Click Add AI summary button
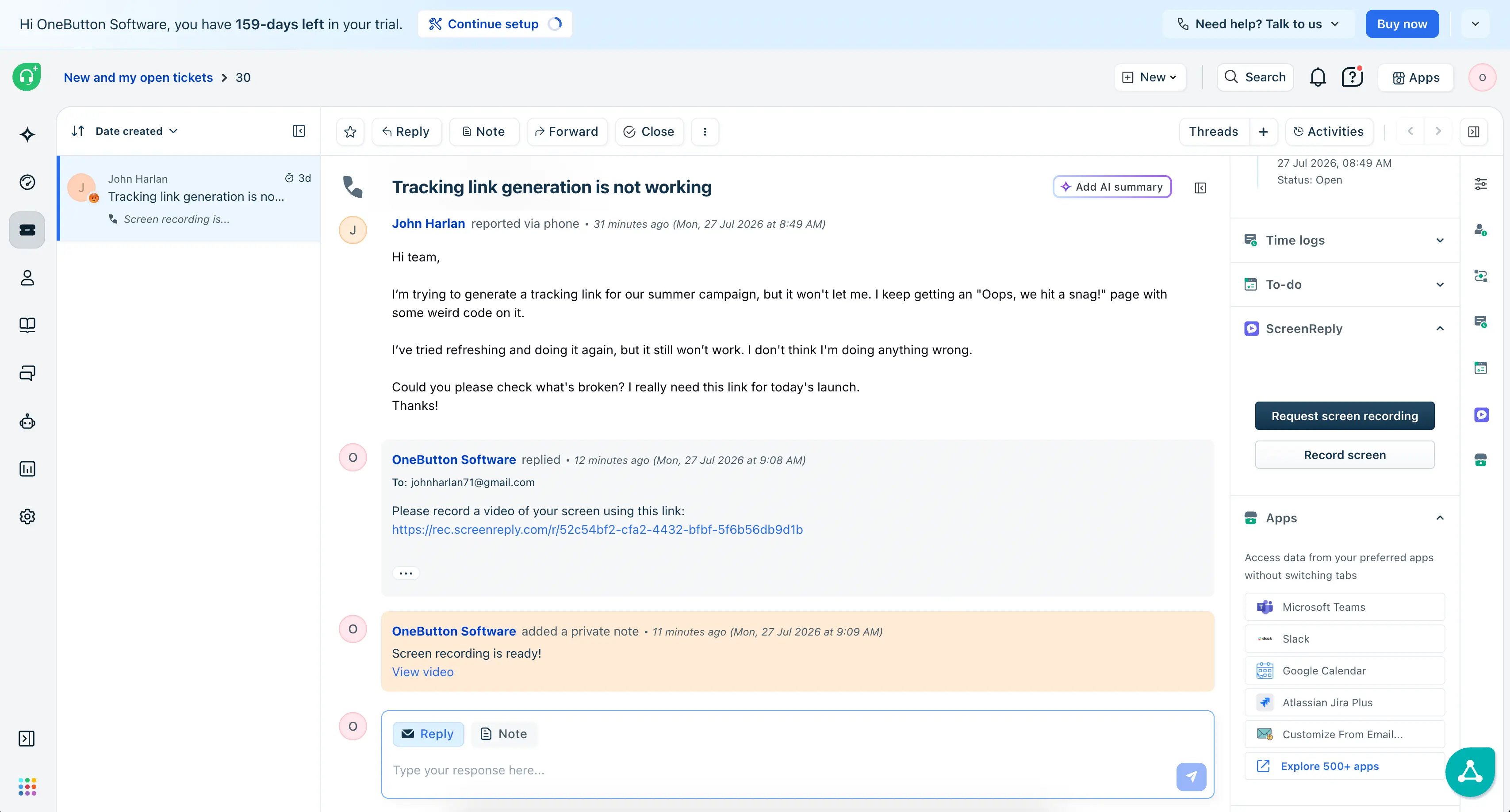Viewport: 1510px width, 812px height. point(1112,187)
